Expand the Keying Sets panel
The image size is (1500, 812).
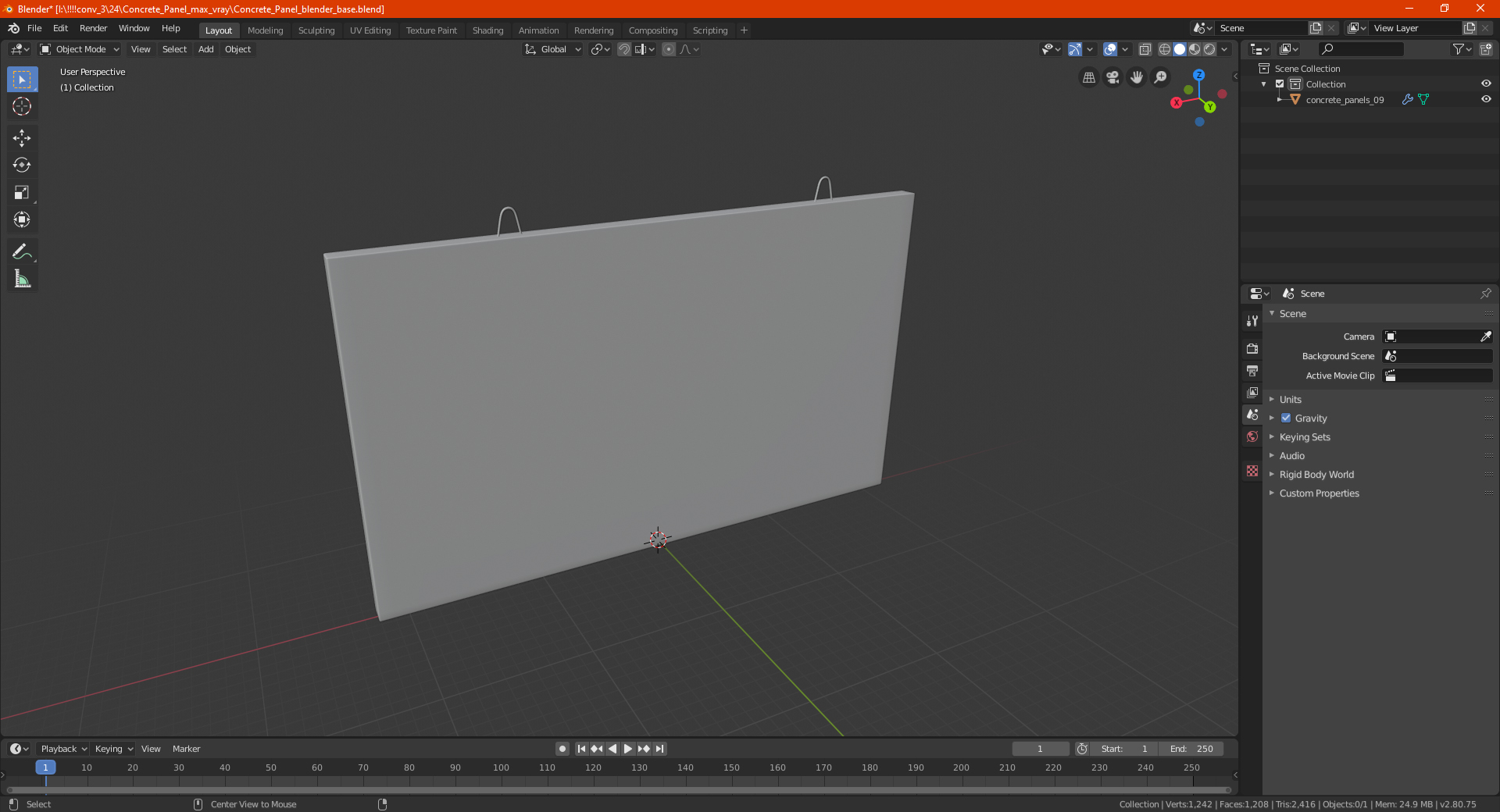coord(1304,436)
